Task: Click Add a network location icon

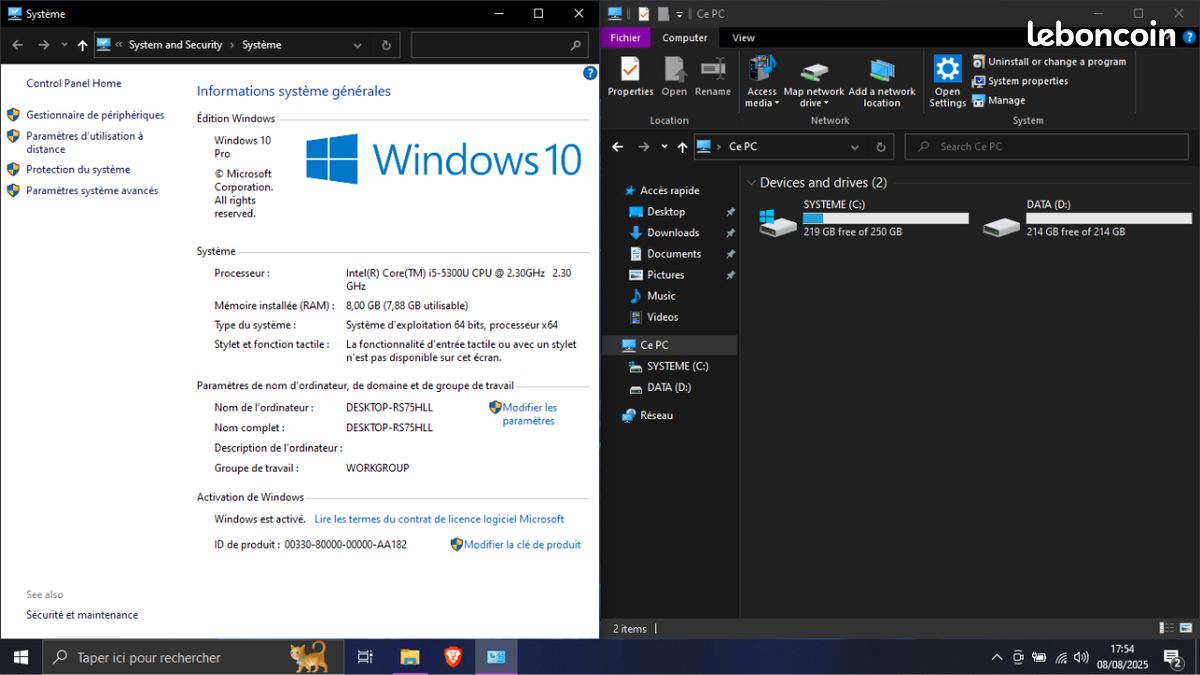Action: 882,70
